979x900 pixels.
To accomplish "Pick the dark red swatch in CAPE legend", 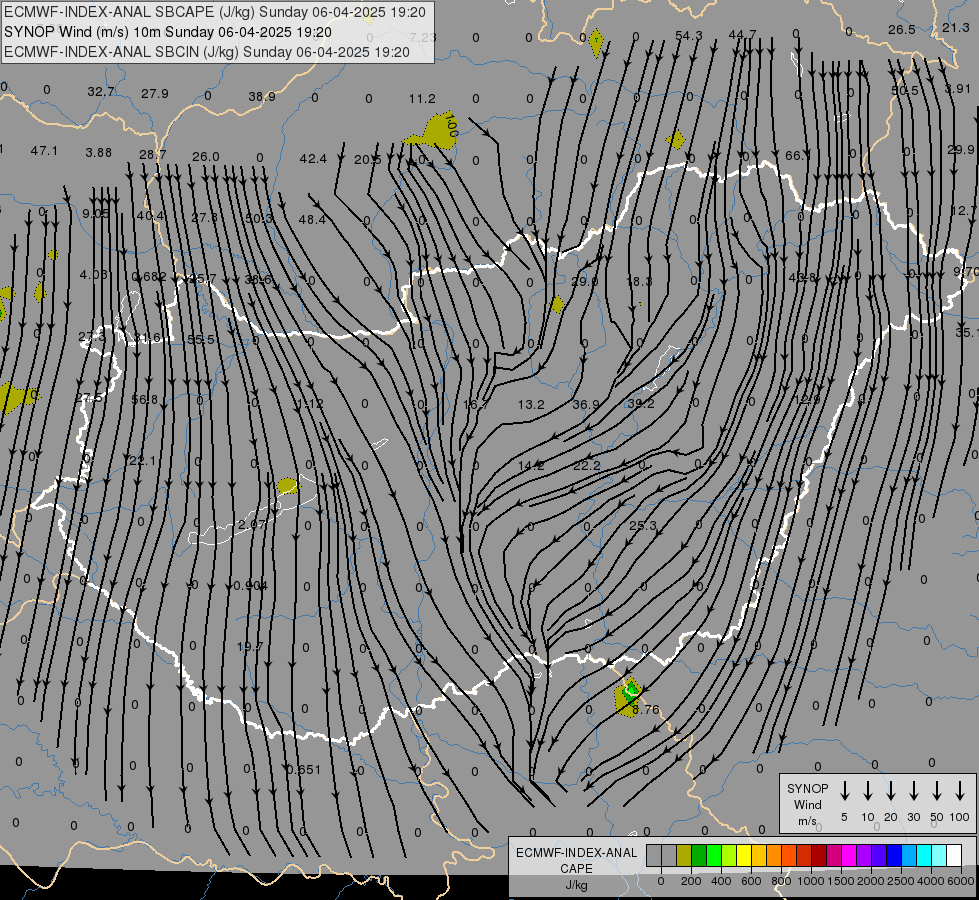I will coord(819,856).
